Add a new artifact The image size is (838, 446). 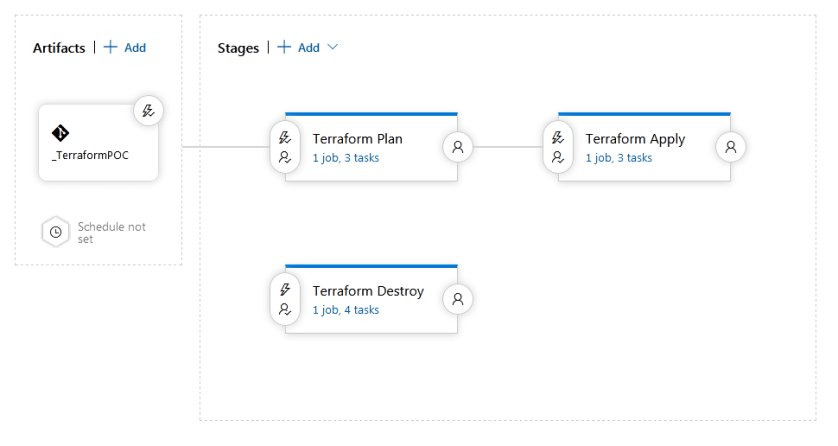[126, 48]
